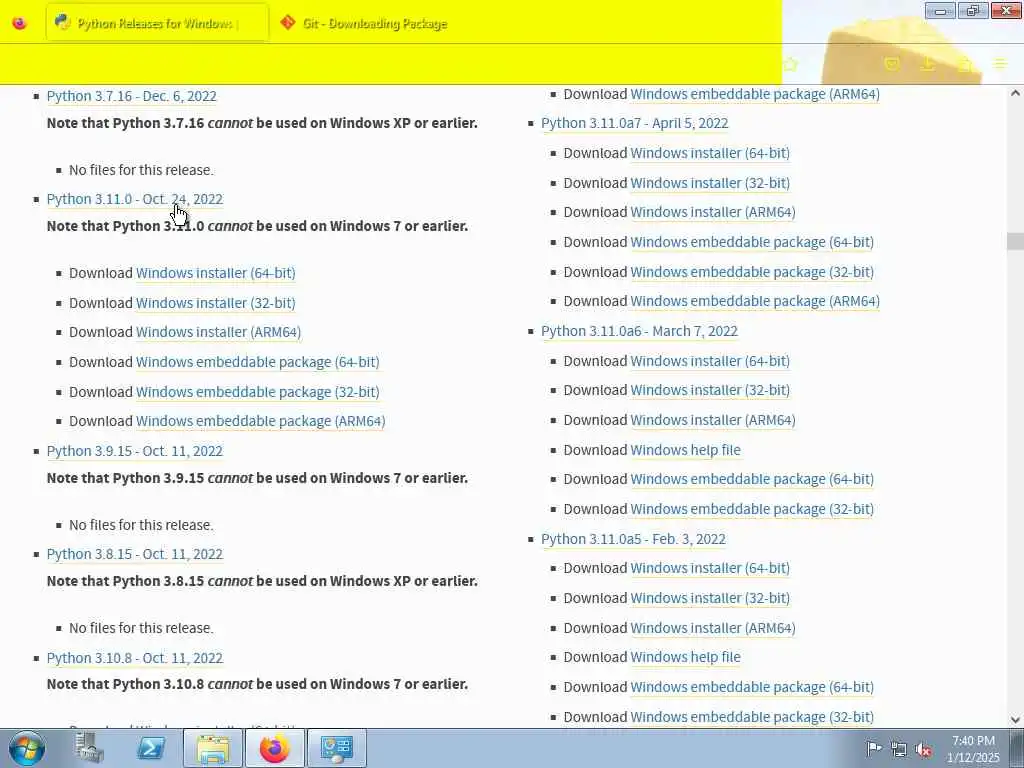Click 'No files for this release.' under Python 3.7.16

(141, 170)
